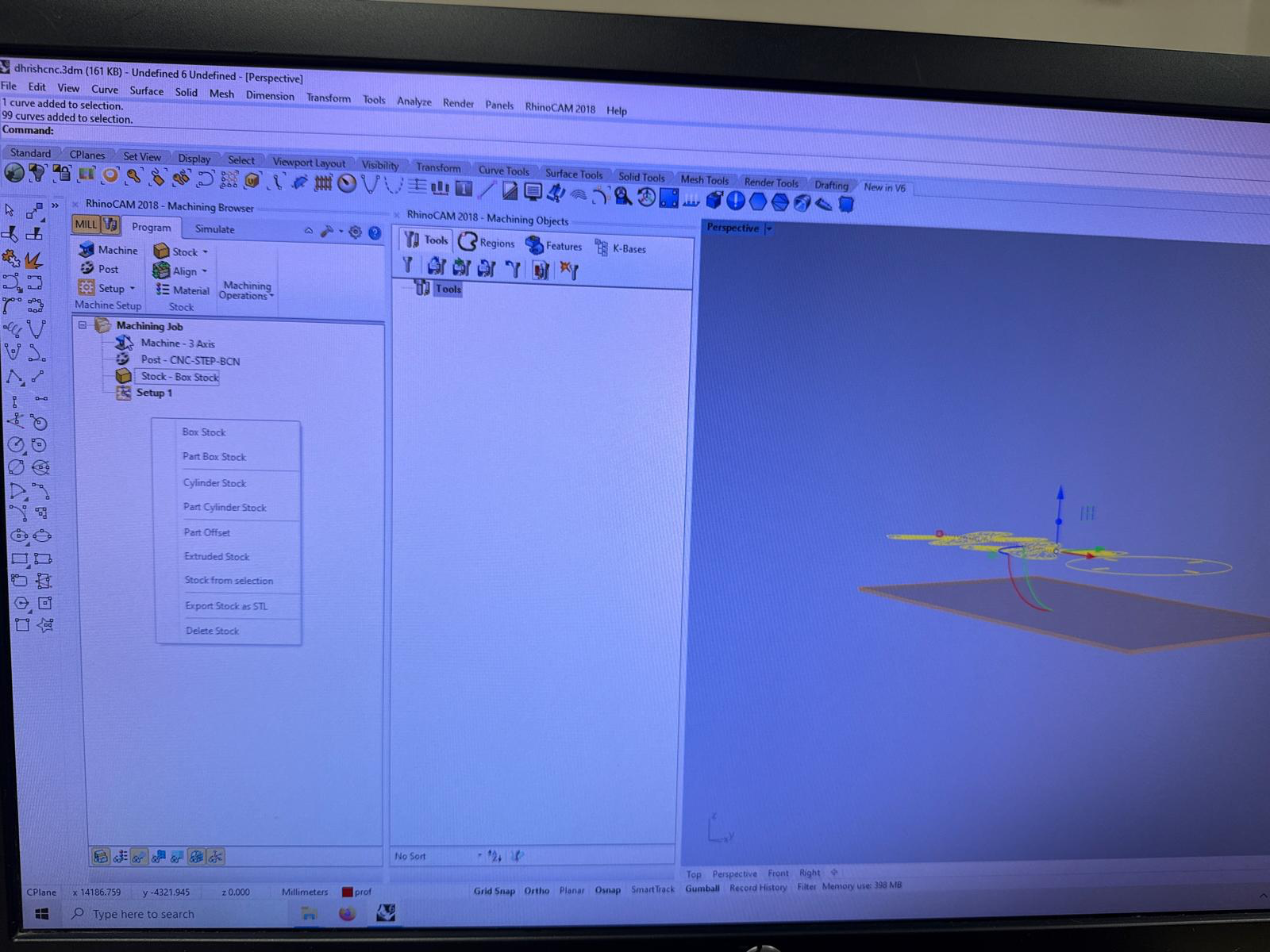Open Machine setup in Machining Browser
The width and height of the screenshot is (1270, 952).
(108, 250)
